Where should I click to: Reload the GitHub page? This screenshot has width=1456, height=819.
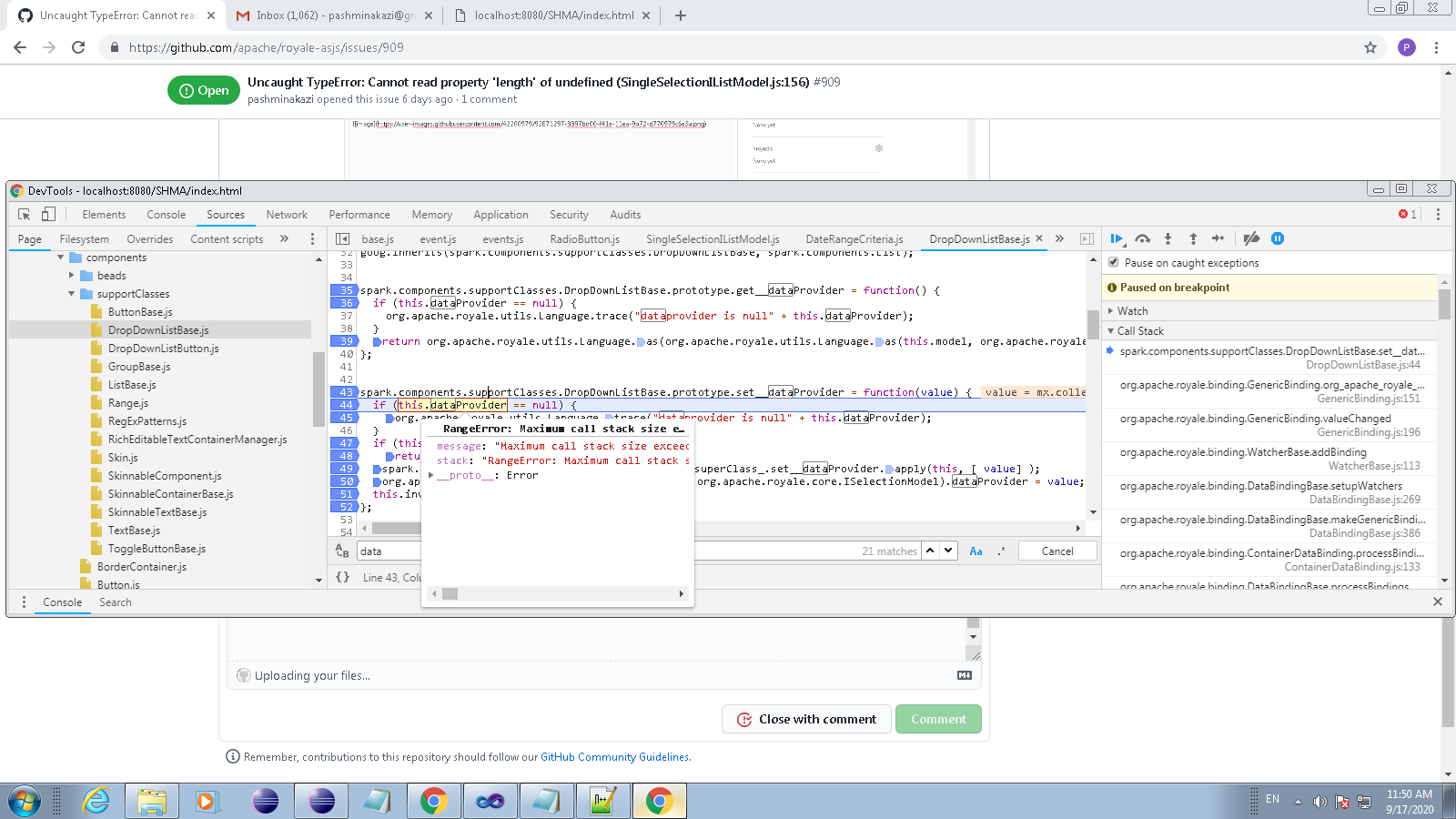click(78, 47)
